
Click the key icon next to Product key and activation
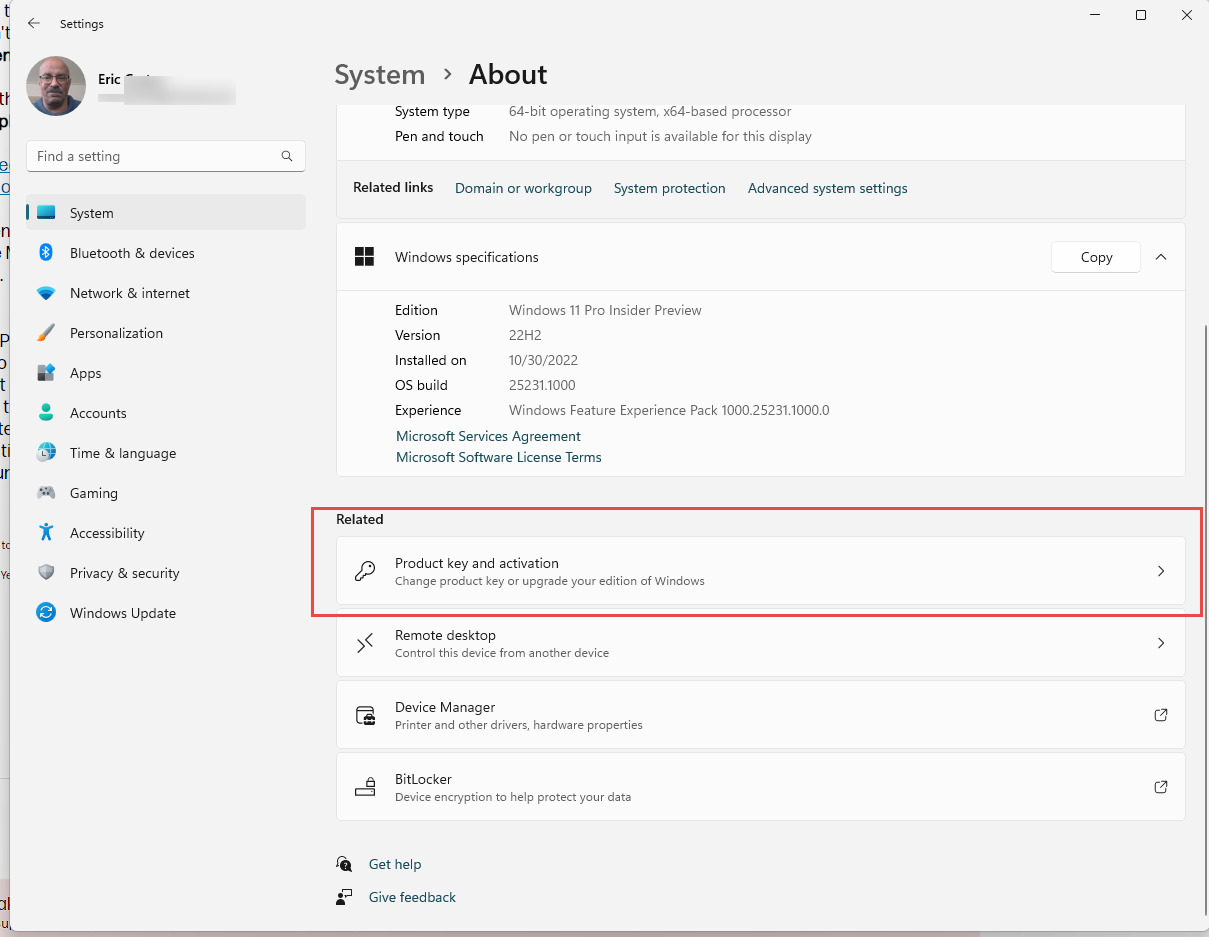[365, 571]
